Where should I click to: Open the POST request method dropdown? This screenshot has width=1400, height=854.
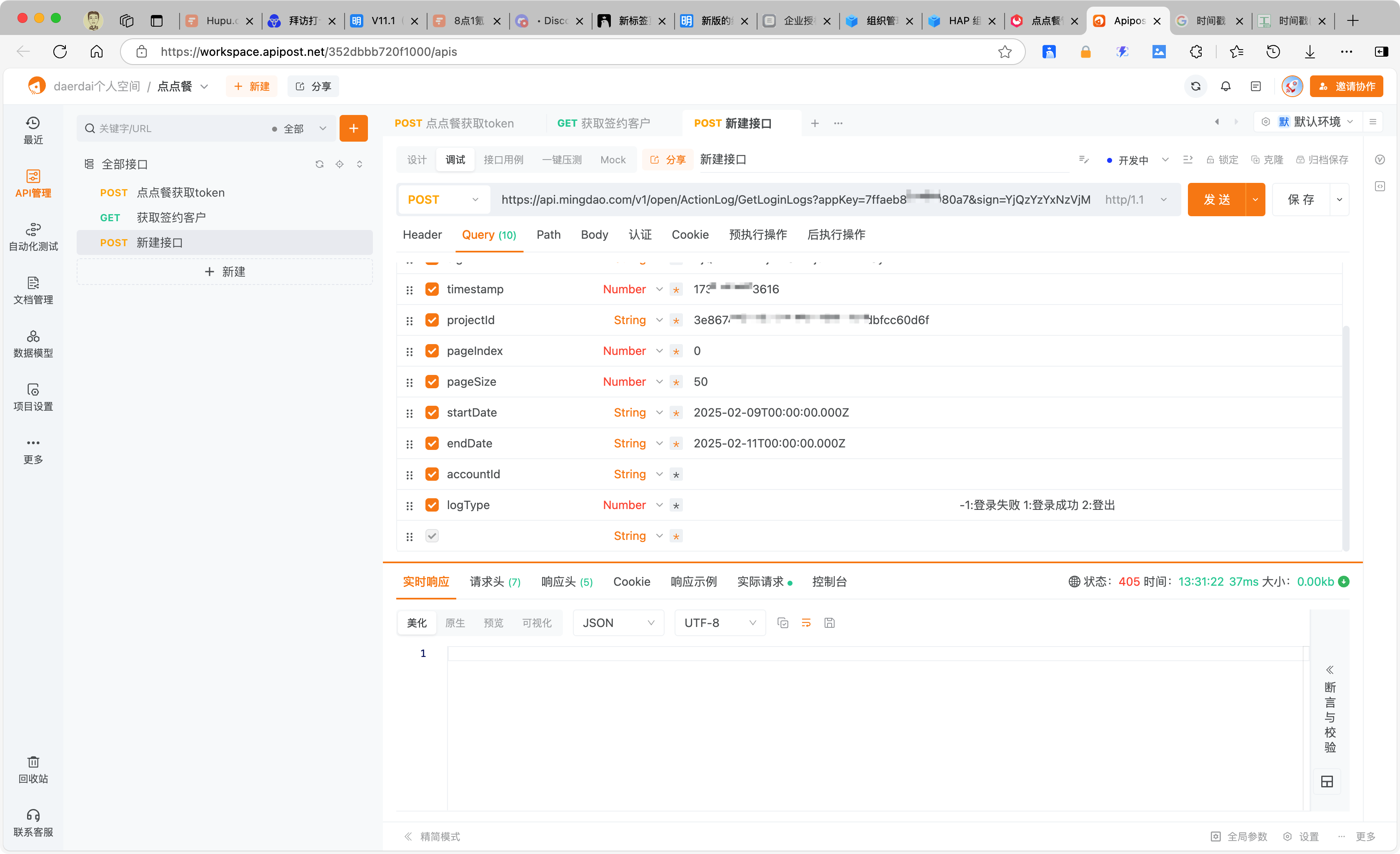point(443,200)
